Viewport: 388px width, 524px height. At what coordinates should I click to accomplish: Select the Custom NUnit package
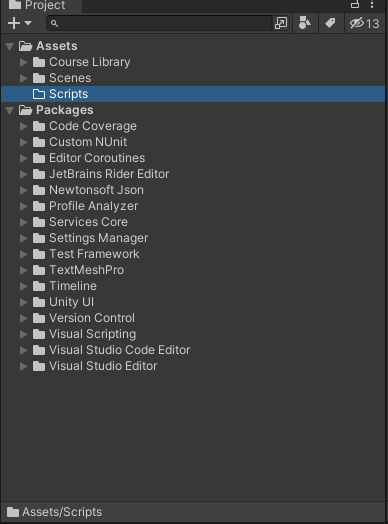coord(88,142)
